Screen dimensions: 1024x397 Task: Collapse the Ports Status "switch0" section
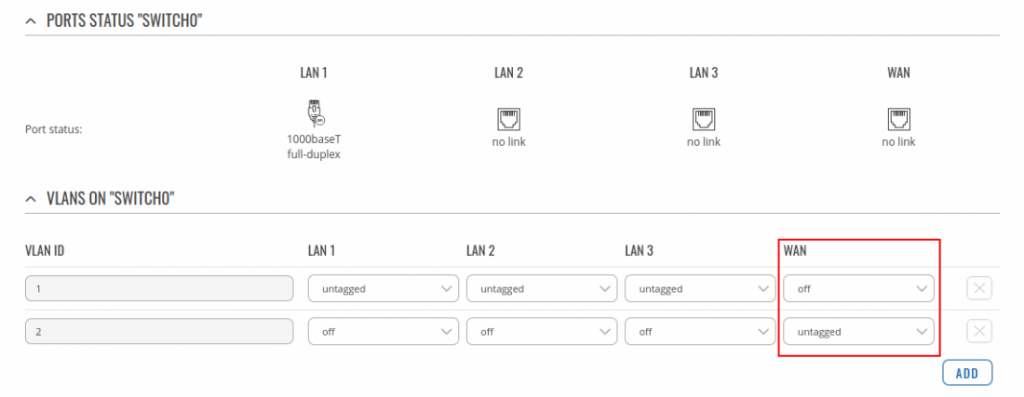tap(30, 20)
